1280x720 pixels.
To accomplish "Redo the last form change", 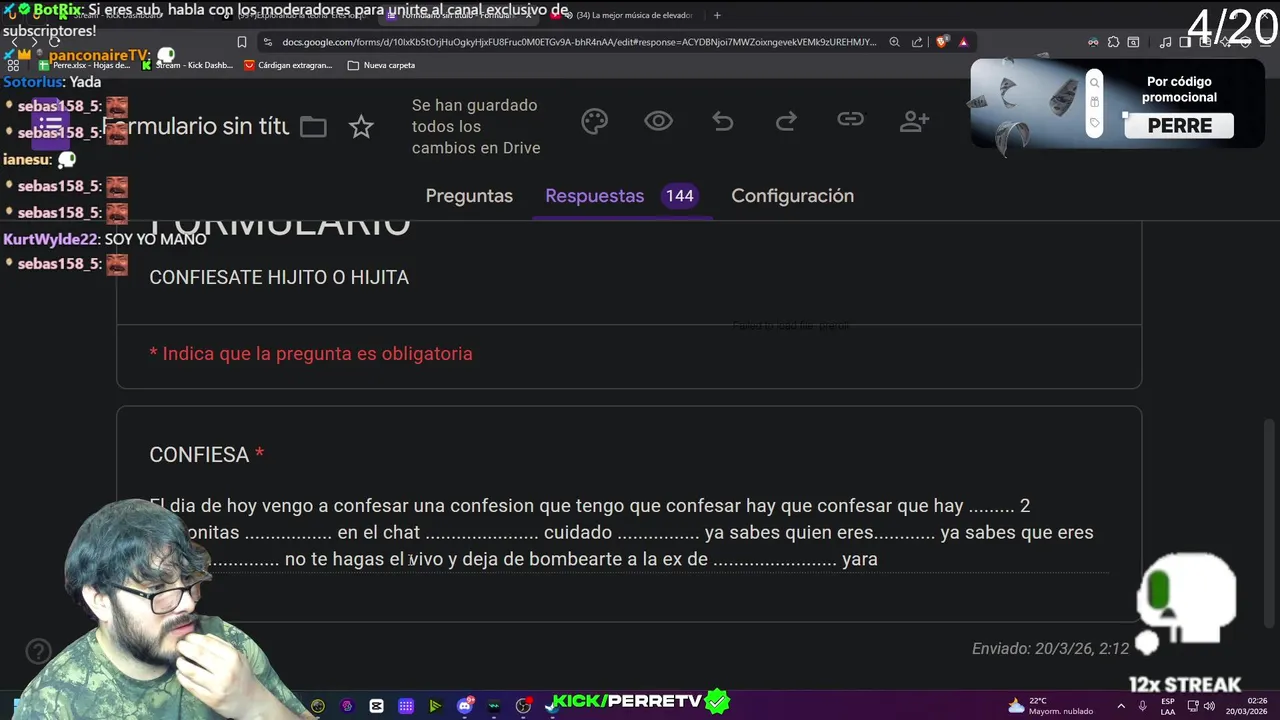I will (786, 121).
